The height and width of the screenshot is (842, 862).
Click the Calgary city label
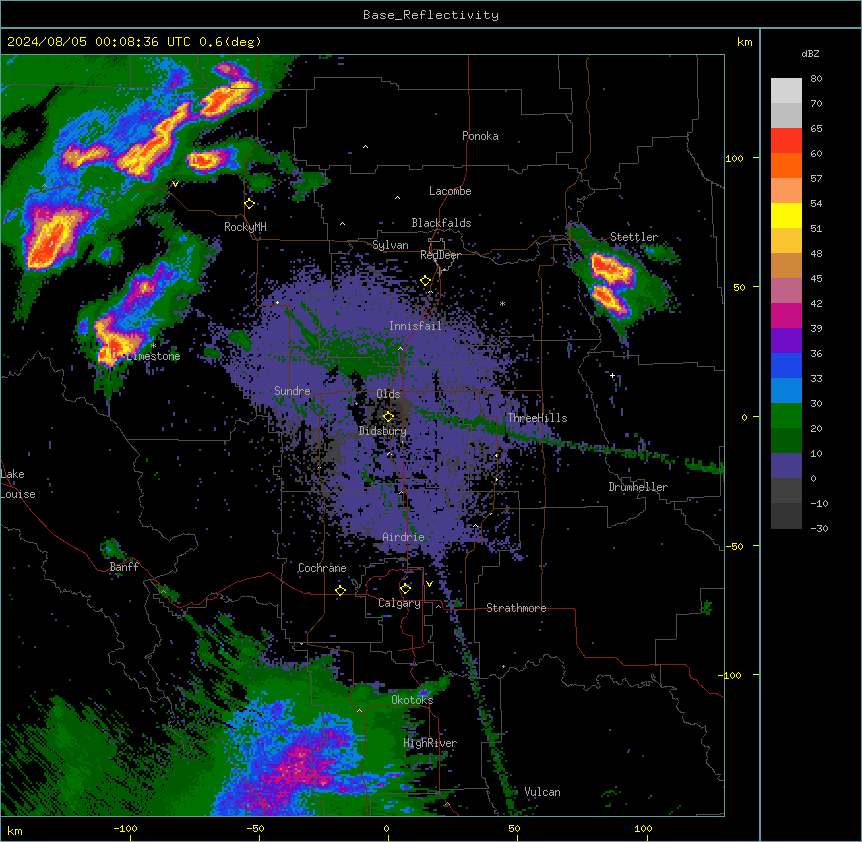coord(399,603)
